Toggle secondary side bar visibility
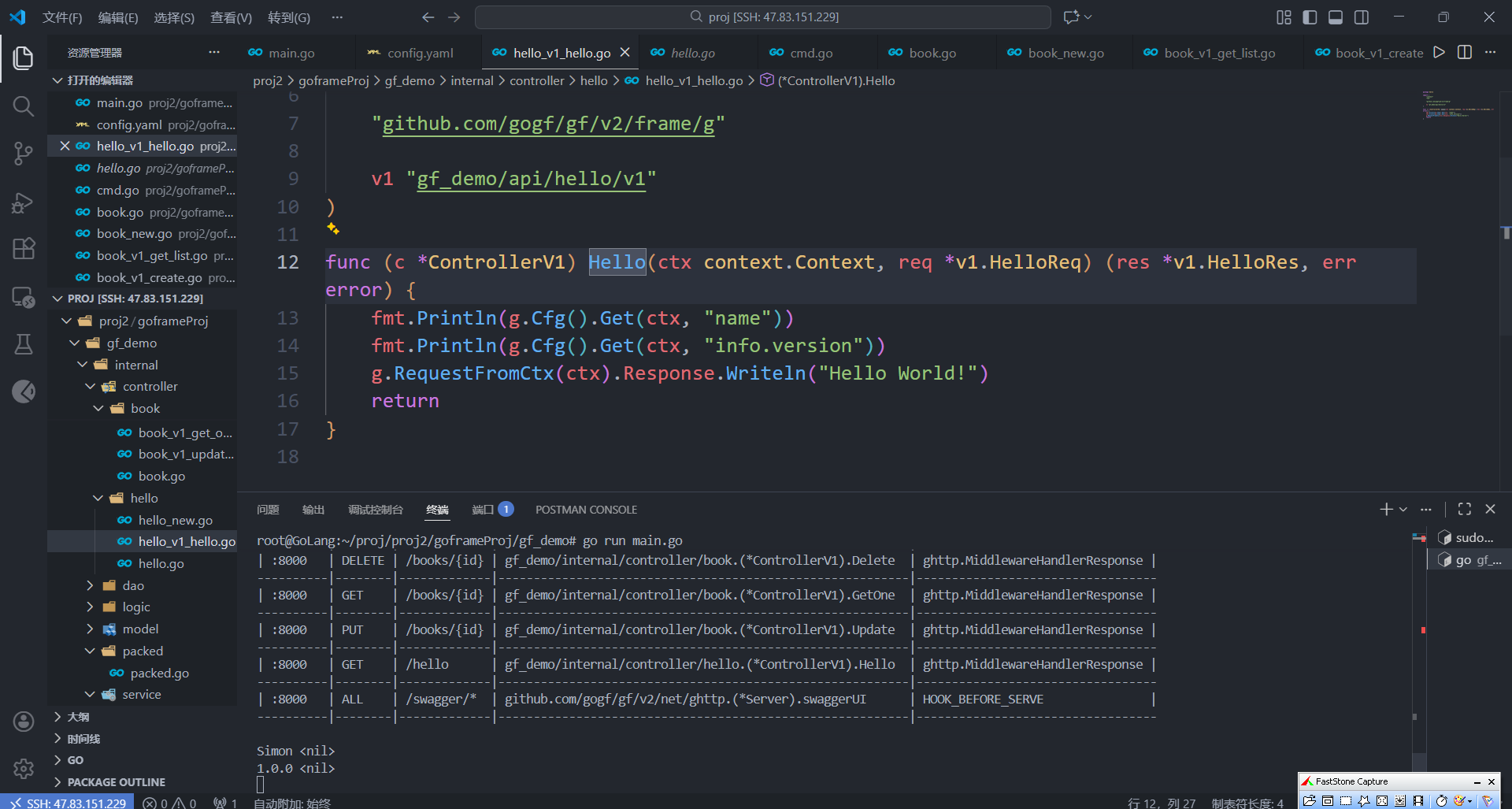The width and height of the screenshot is (1512, 809). pos(1362,17)
